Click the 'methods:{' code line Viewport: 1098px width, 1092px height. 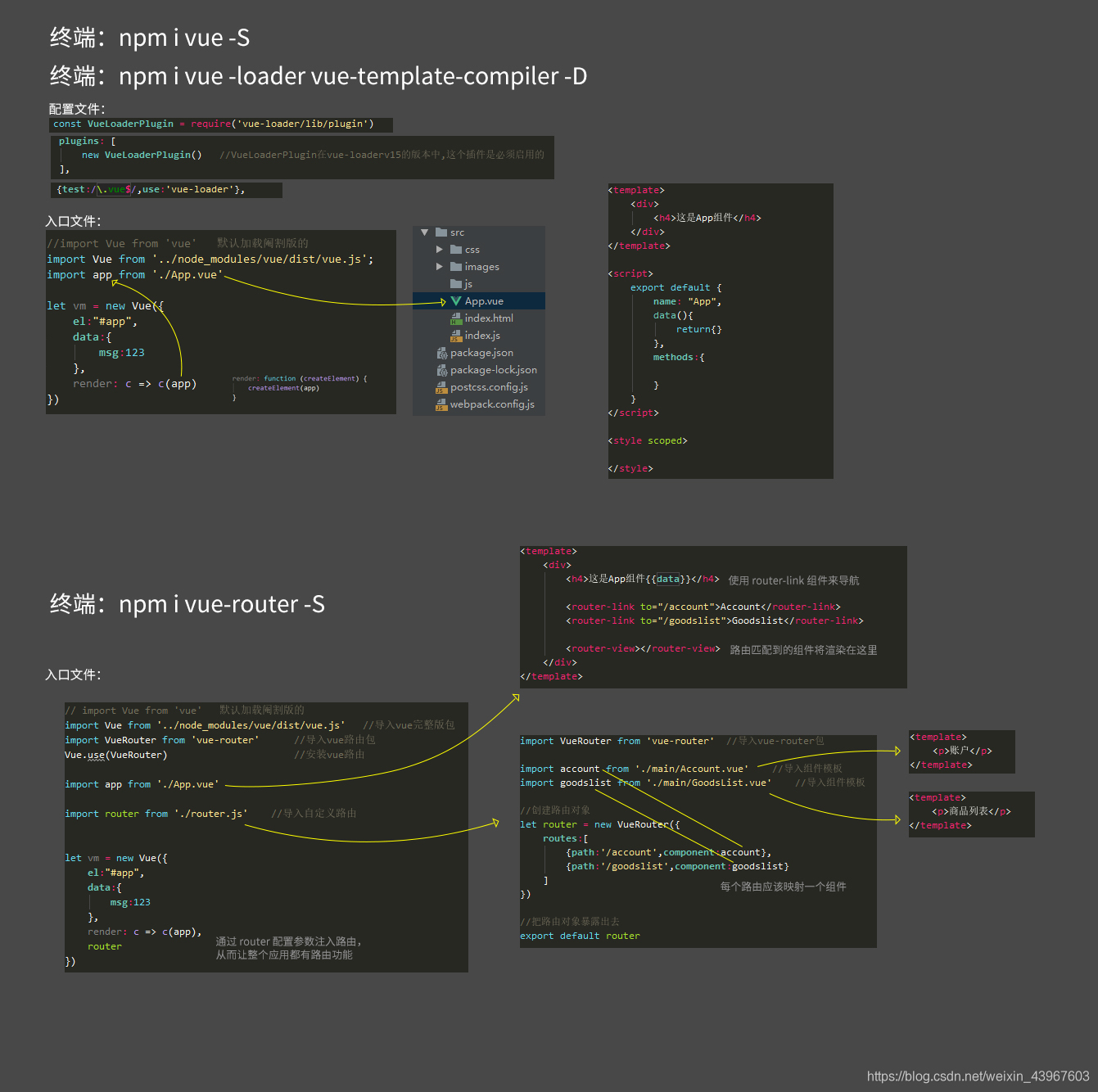point(679,357)
